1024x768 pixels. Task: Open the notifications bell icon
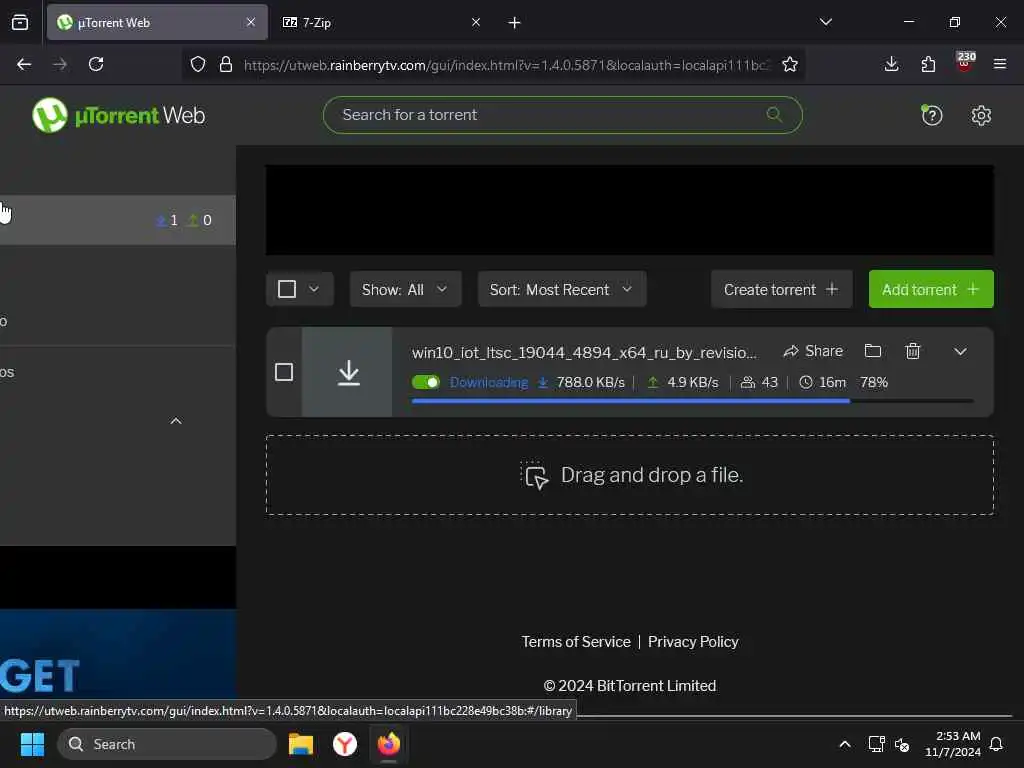(996, 744)
